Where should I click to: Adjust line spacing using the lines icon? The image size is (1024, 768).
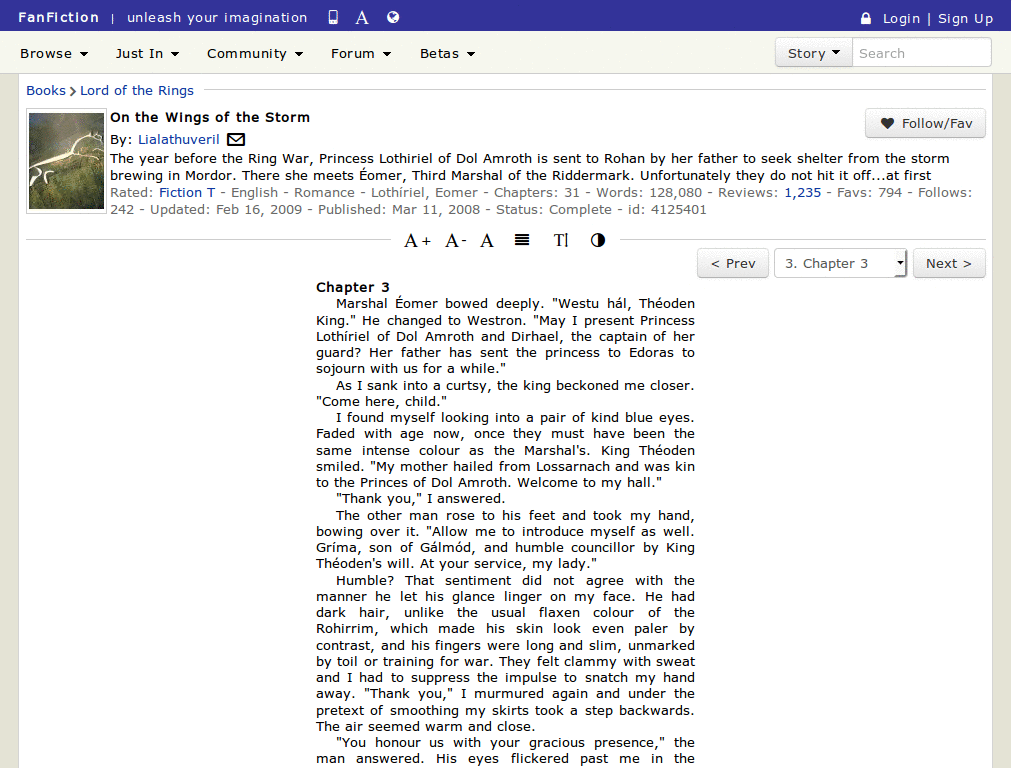click(x=522, y=240)
